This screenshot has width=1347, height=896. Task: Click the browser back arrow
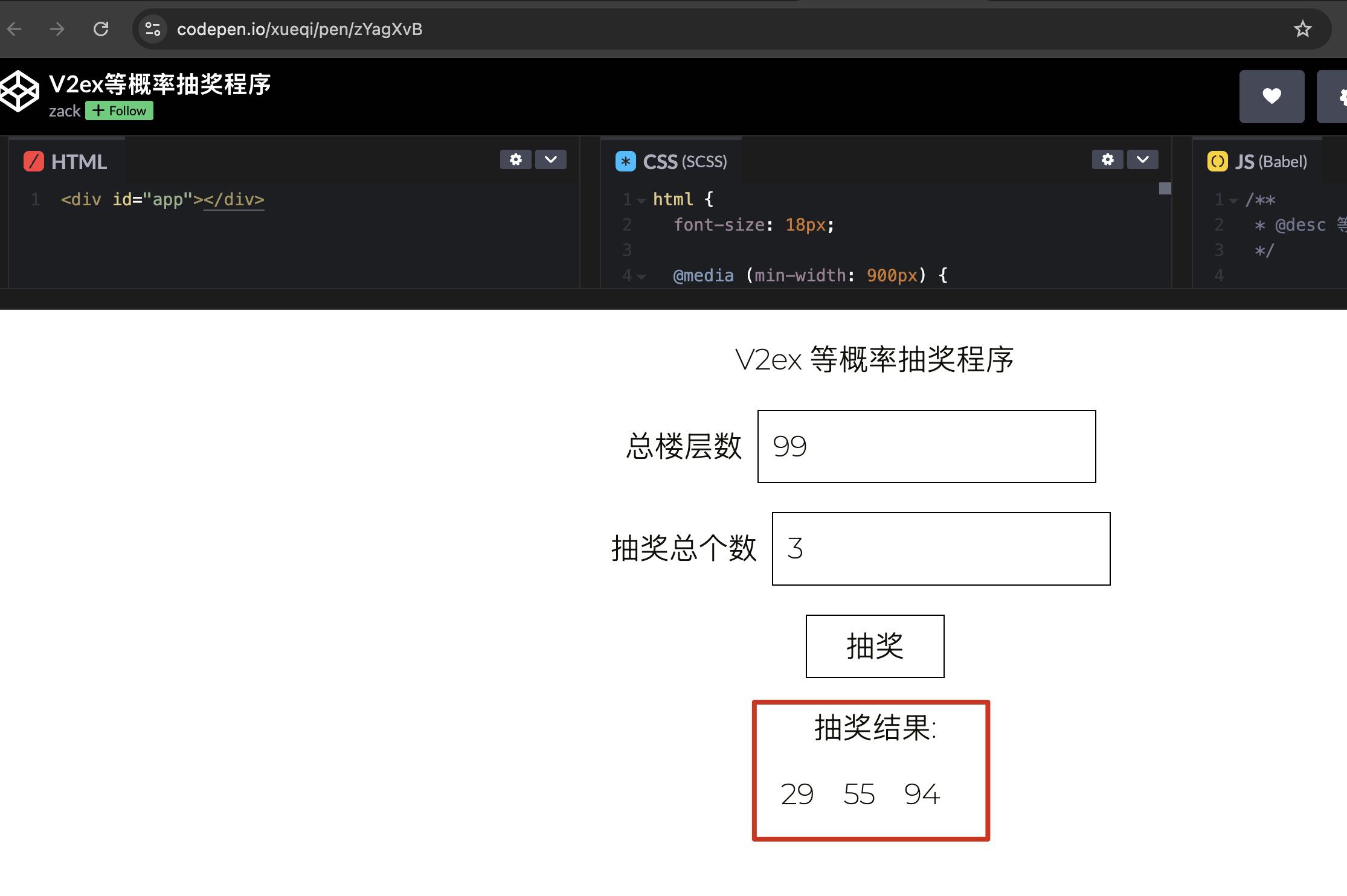point(14,29)
